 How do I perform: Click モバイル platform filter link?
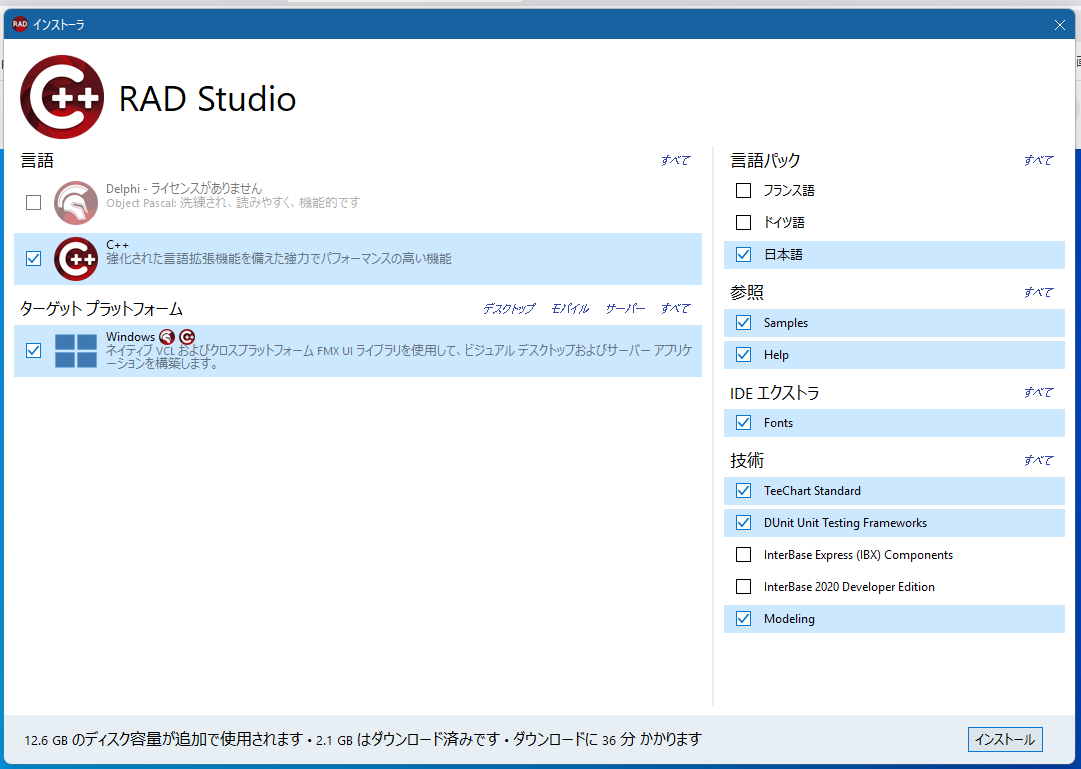570,308
